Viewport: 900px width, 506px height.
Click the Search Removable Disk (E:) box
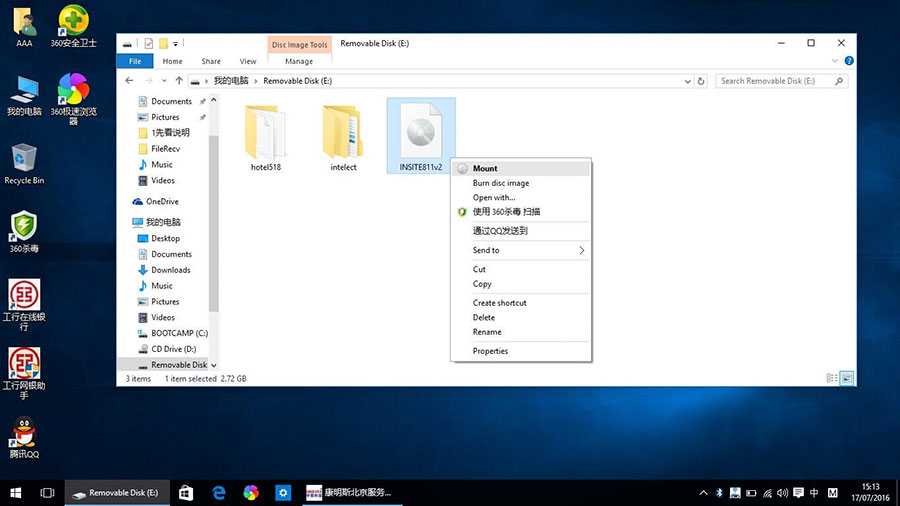pyautogui.click(x=781, y=81)
